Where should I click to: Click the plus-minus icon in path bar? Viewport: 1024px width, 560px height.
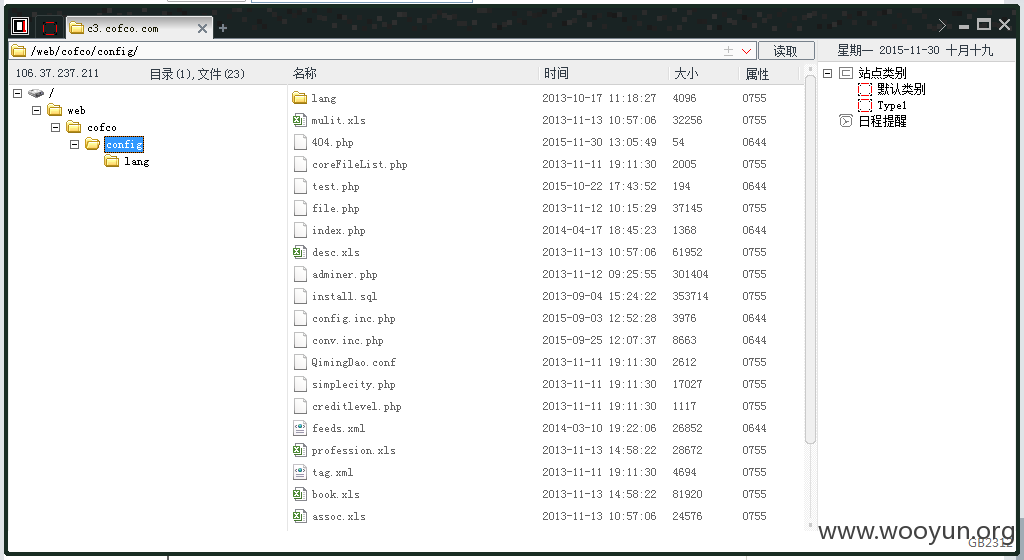point(728,51)
